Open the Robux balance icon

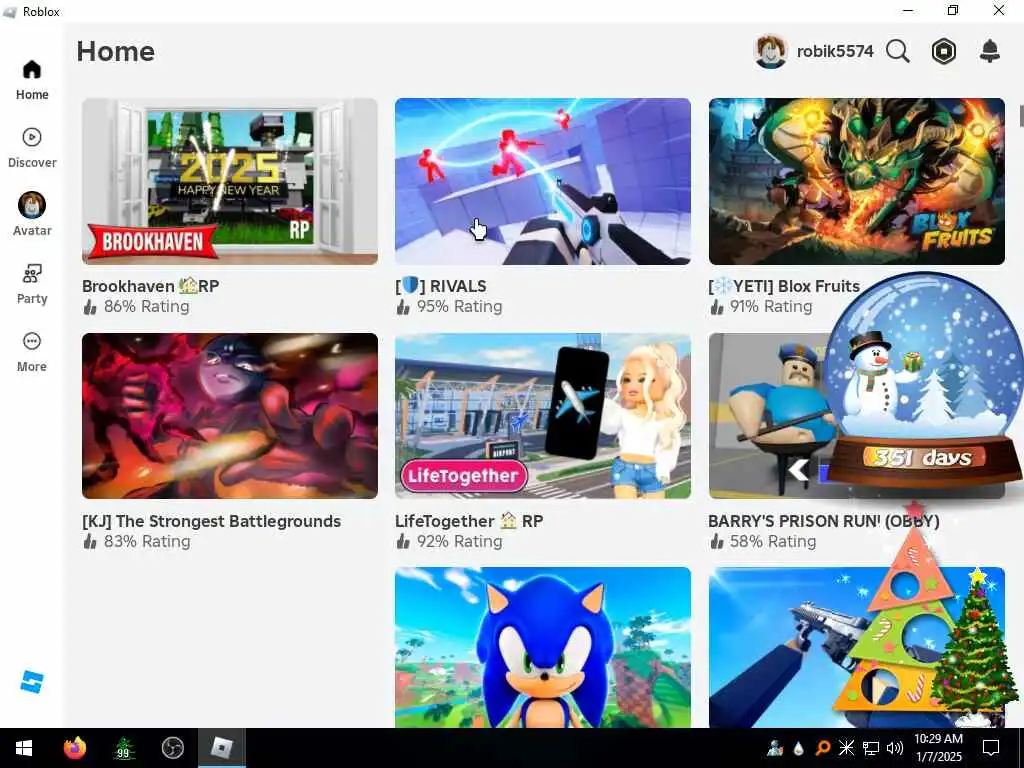pyautogui.click(x=943, y=51)
